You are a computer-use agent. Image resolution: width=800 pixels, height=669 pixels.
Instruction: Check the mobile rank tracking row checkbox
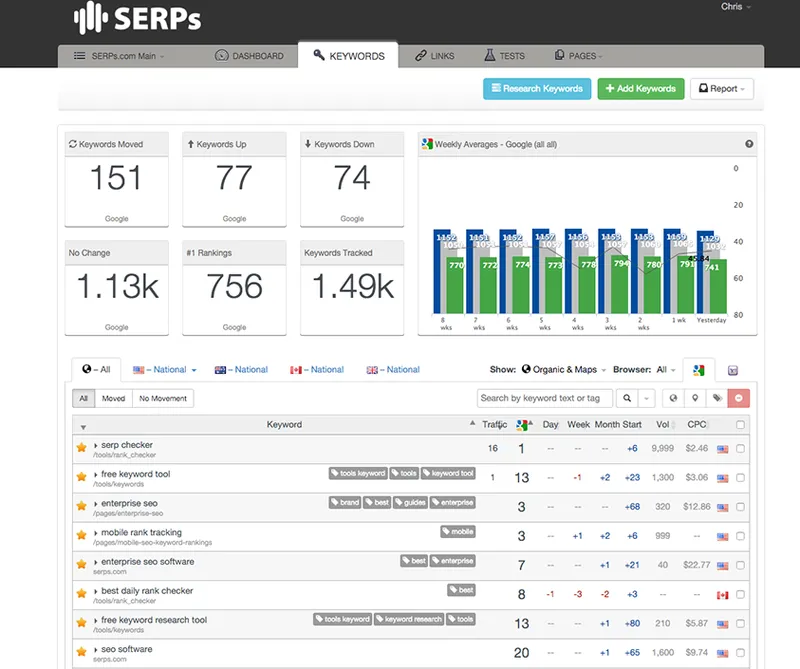click(x=740, y=536)
